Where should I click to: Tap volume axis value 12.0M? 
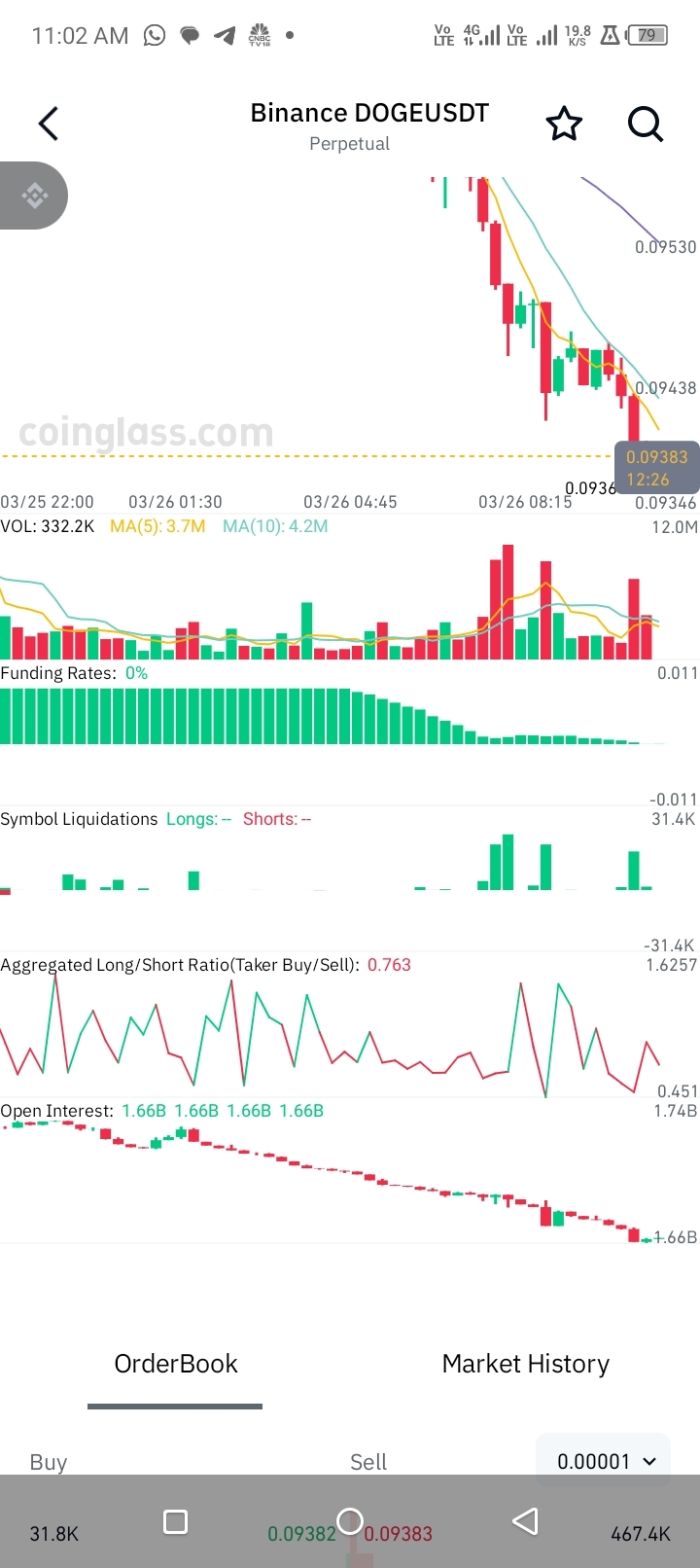[x=675, y=527]
